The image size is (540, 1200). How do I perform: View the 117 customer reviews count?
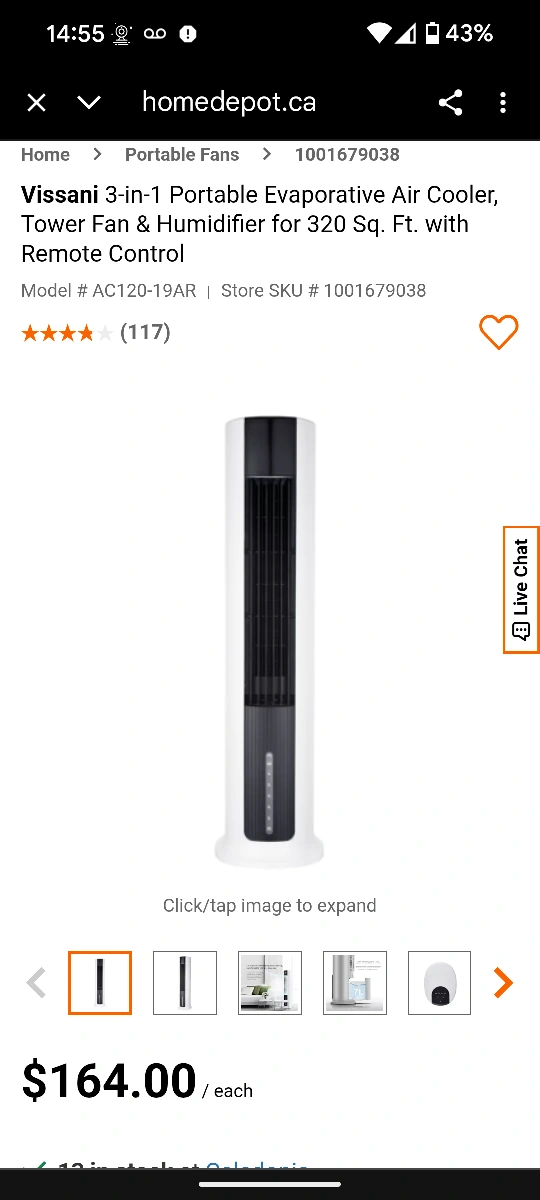[145, 332]
